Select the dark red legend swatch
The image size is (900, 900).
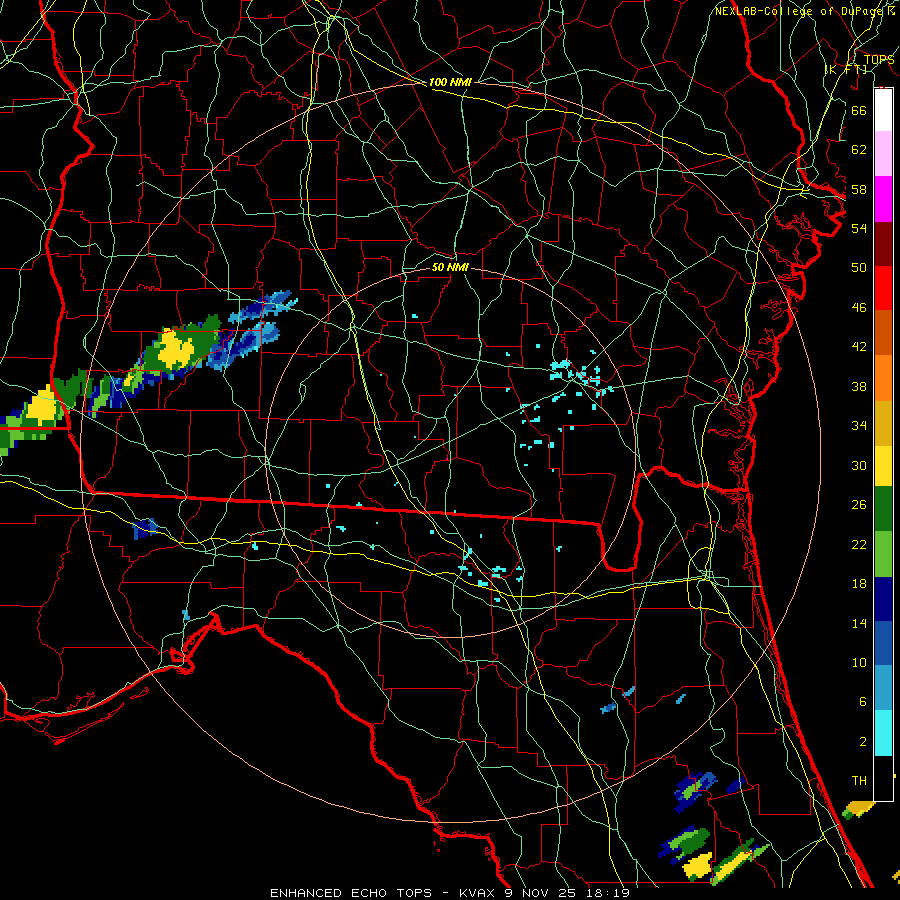(883, 243)
